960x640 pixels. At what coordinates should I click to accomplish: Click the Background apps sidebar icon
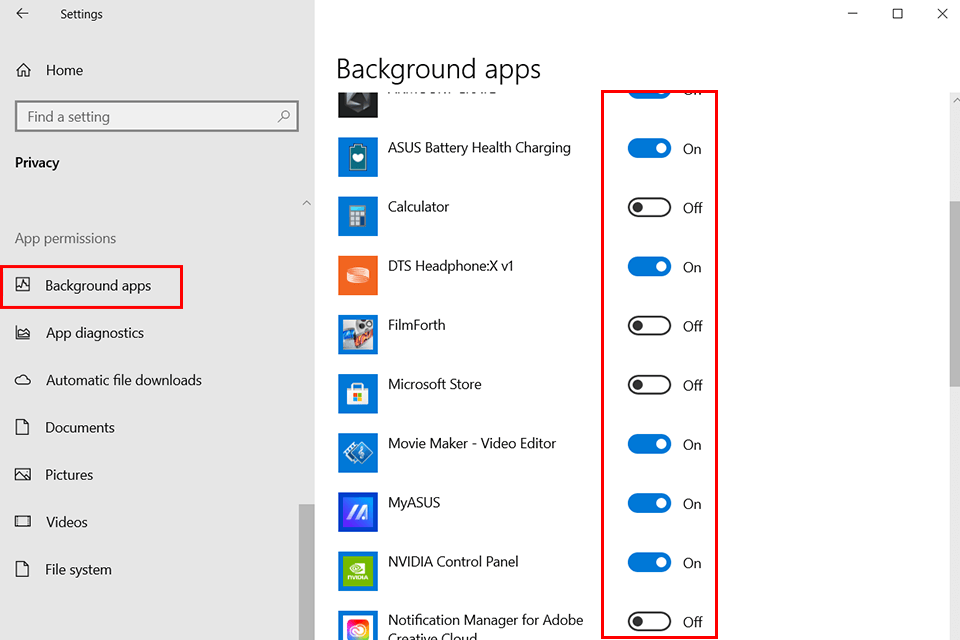pos(23,284)
